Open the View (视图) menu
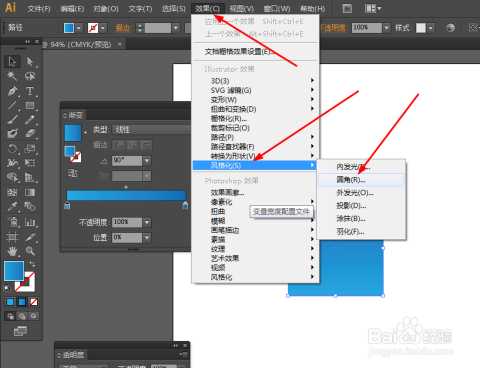This screenshot has height=368, width=480. (242, 9)
